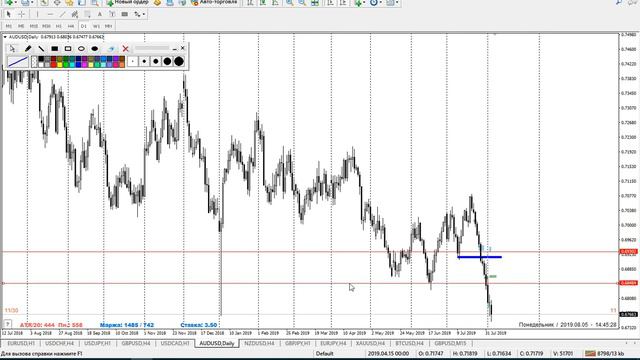This screenshot has height=360, width=640.
Task: Select the Fibonacci retracement tool
Action: (87, 14)
